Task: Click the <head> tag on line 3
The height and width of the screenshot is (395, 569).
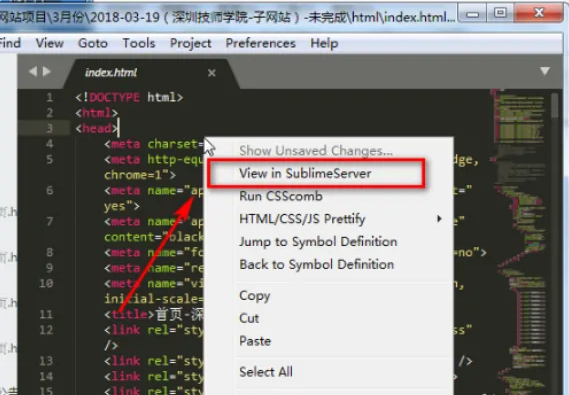Action: pos(97,128)
